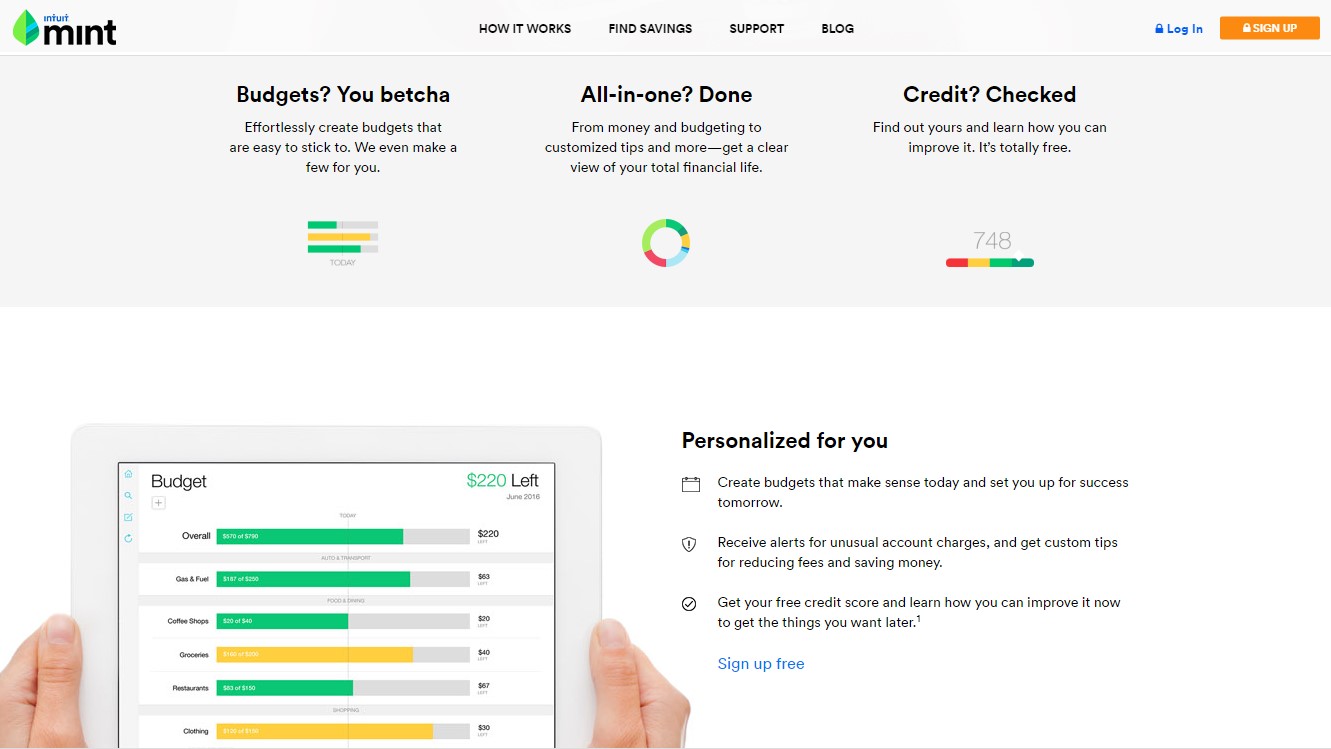
Task: Click the plus button under Budget heading
Action: click(x=158, y=503)
